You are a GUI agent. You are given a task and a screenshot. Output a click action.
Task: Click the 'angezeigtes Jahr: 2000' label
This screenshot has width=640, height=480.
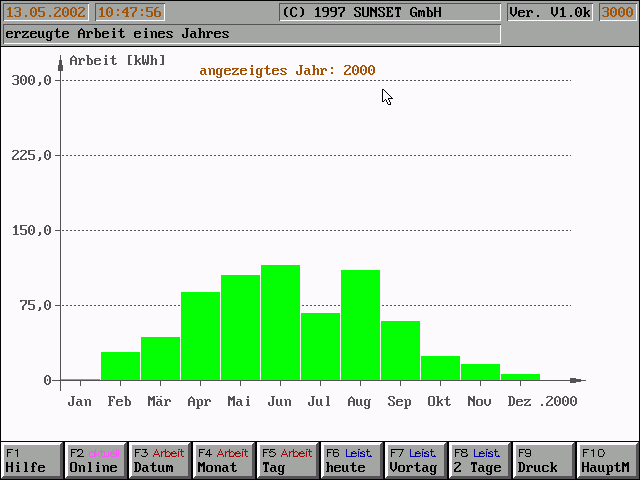(x=287, y=70)
